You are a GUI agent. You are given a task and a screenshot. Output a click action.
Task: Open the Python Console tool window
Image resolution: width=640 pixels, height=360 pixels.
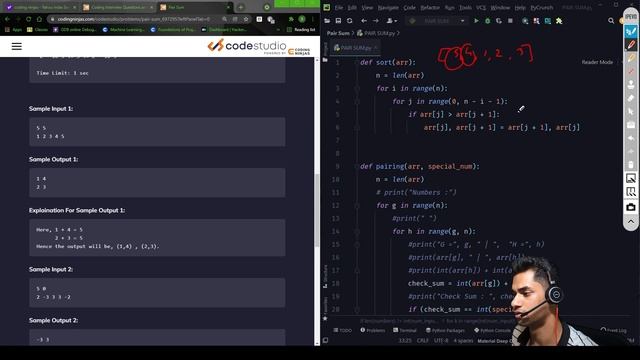coord(493,331)
